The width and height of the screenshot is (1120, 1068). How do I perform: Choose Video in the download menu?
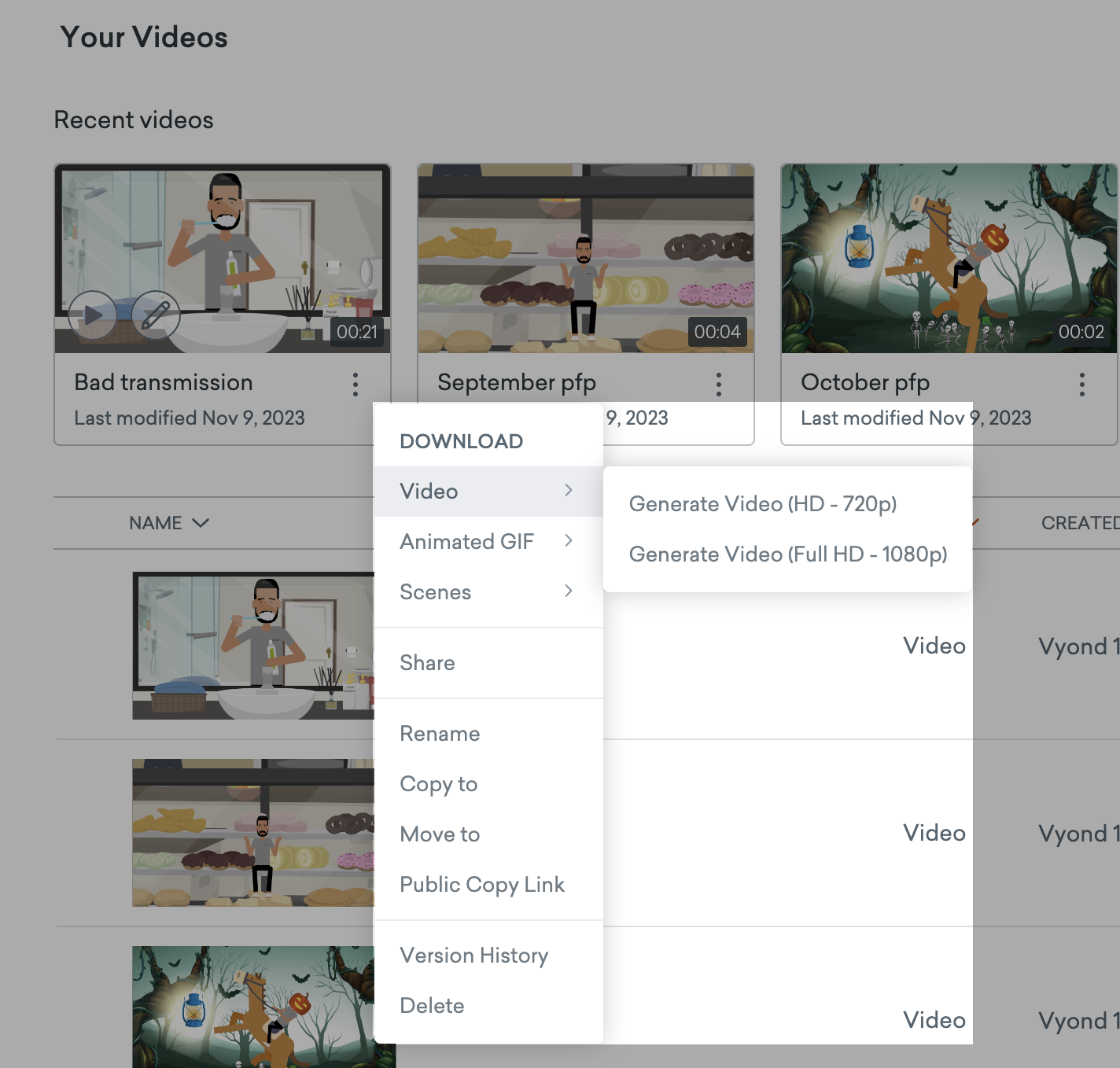[488, 492]
